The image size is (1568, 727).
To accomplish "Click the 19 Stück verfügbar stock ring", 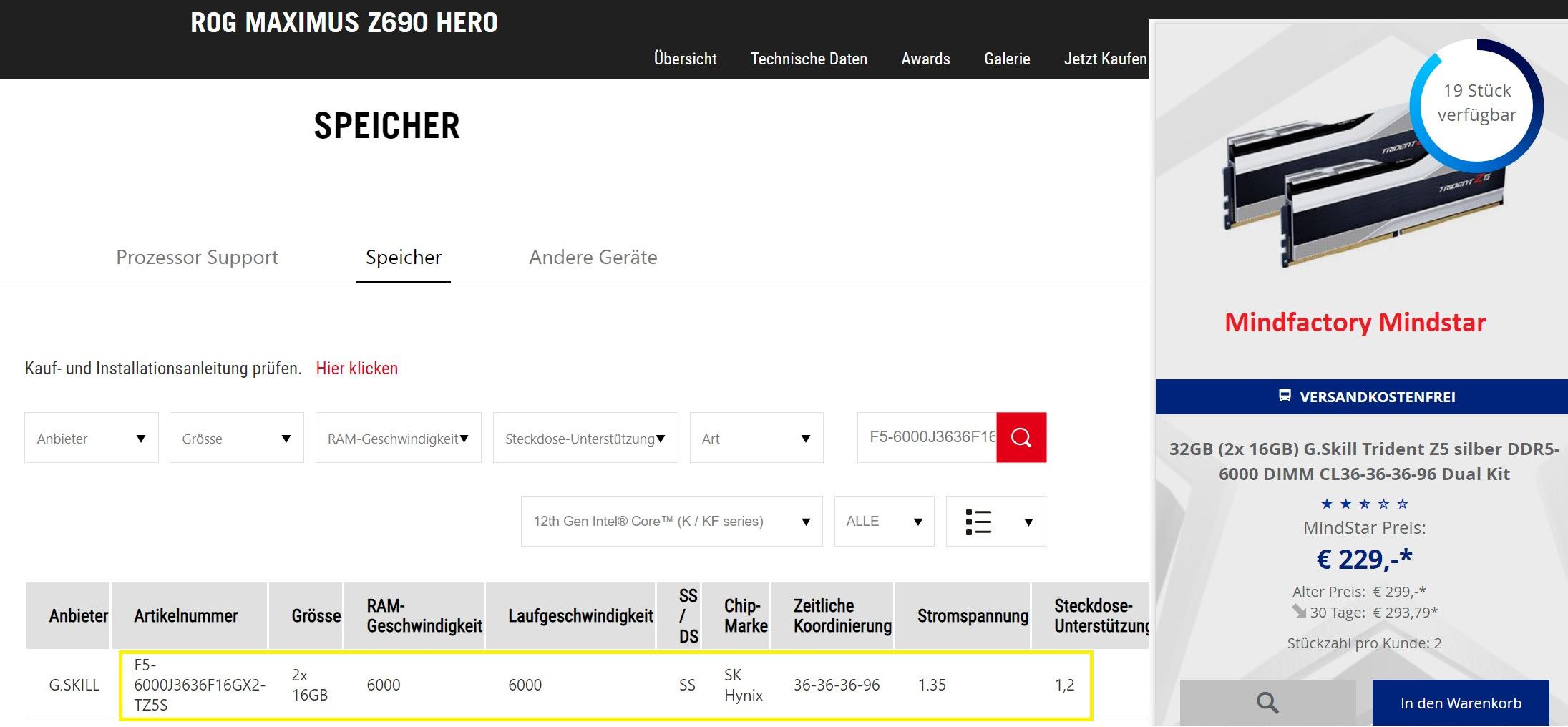I will (1476, 104).
